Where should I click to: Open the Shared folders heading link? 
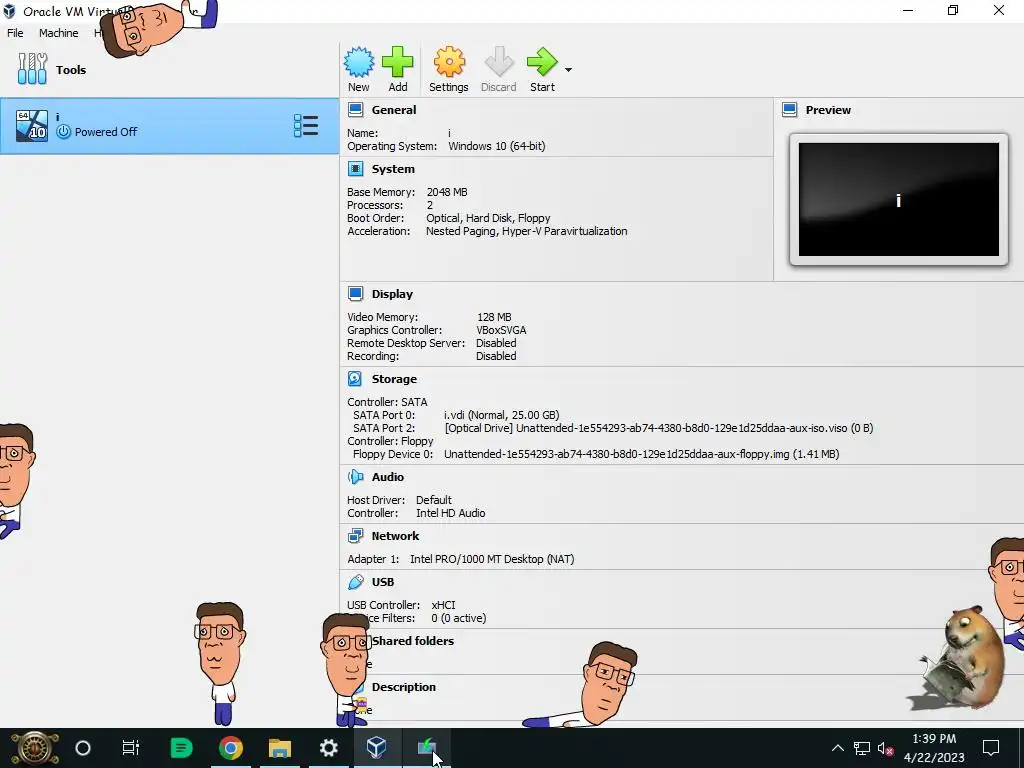(x=413, y=641)
